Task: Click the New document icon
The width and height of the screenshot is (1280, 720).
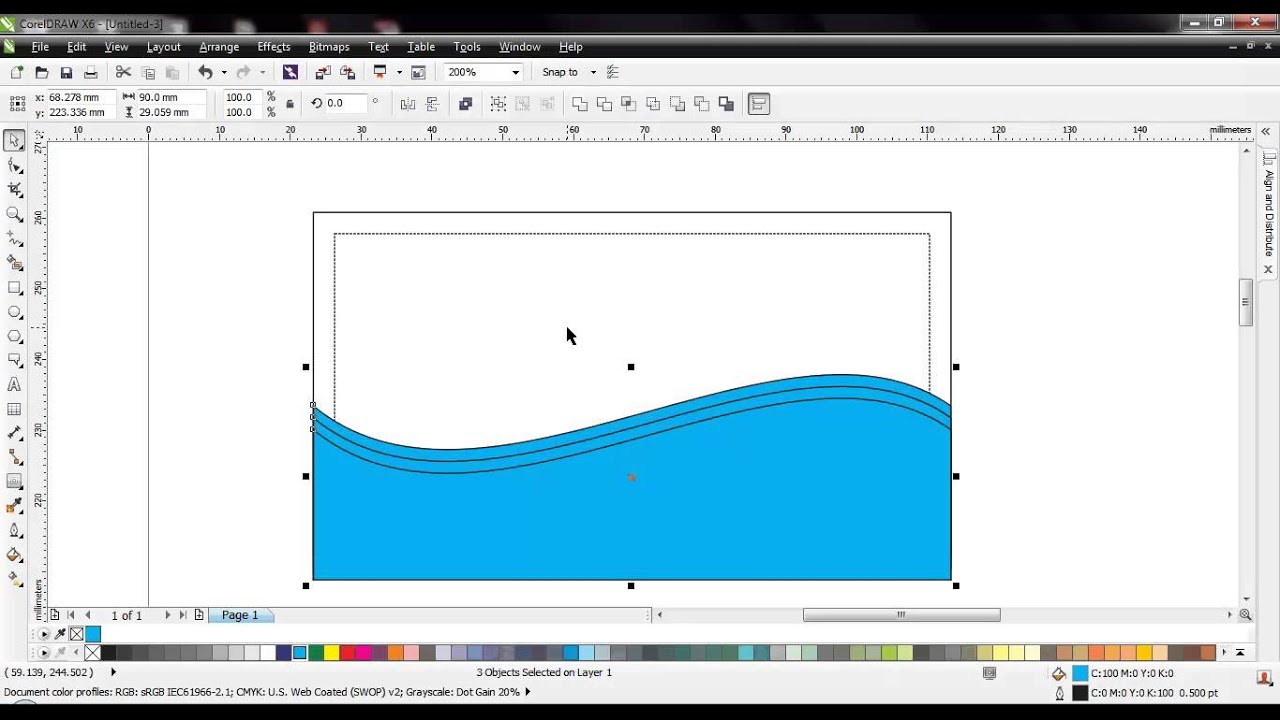Action: click(17, 72)
